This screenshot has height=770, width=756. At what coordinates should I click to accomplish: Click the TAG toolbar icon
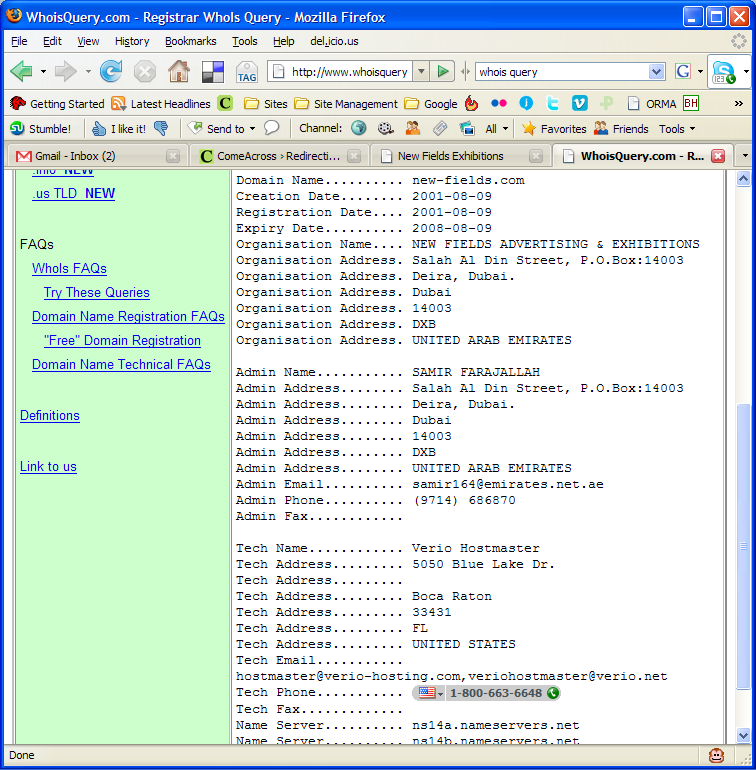point(246,72)
